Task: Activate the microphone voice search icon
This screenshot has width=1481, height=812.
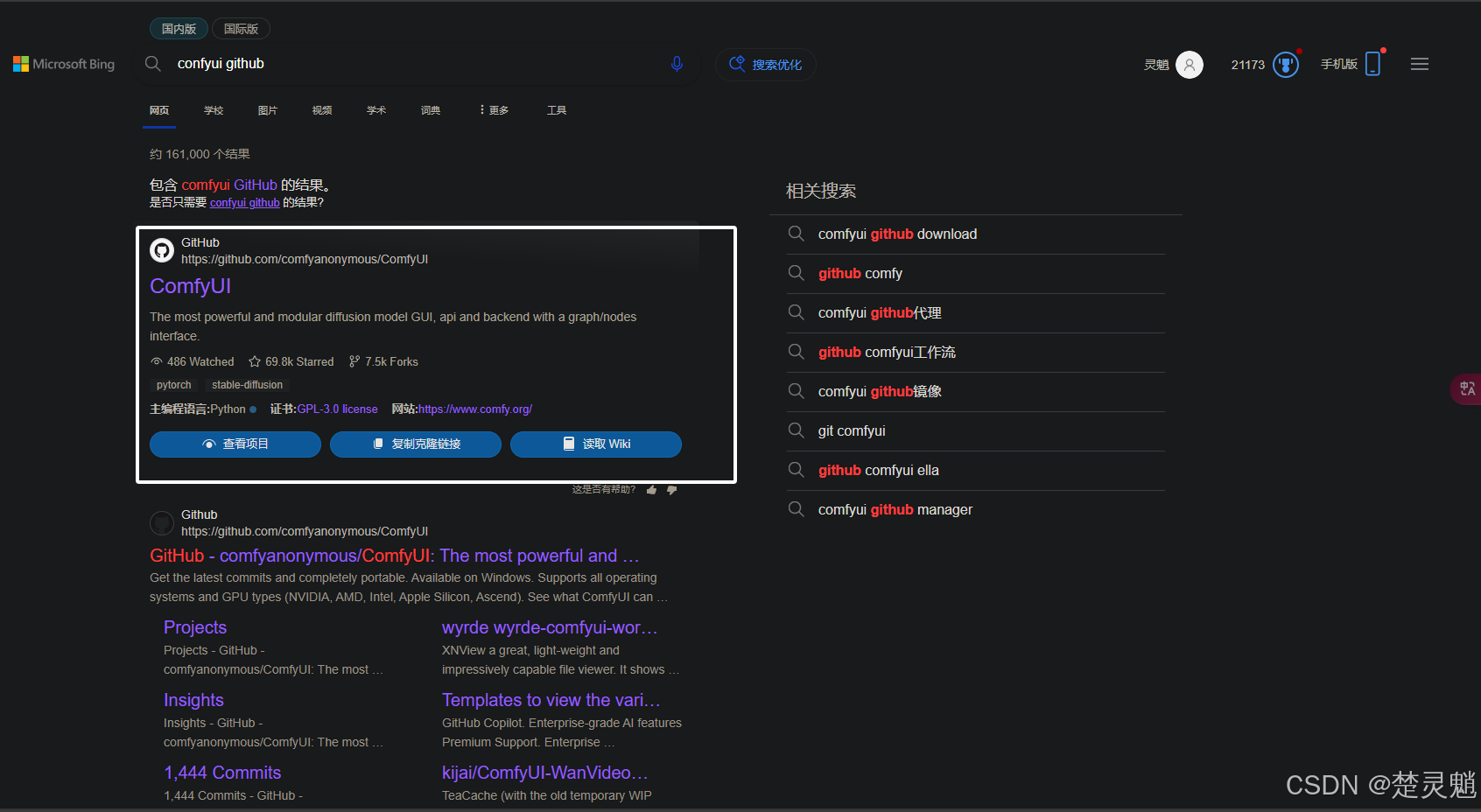Action: click(x=677, y=64)
